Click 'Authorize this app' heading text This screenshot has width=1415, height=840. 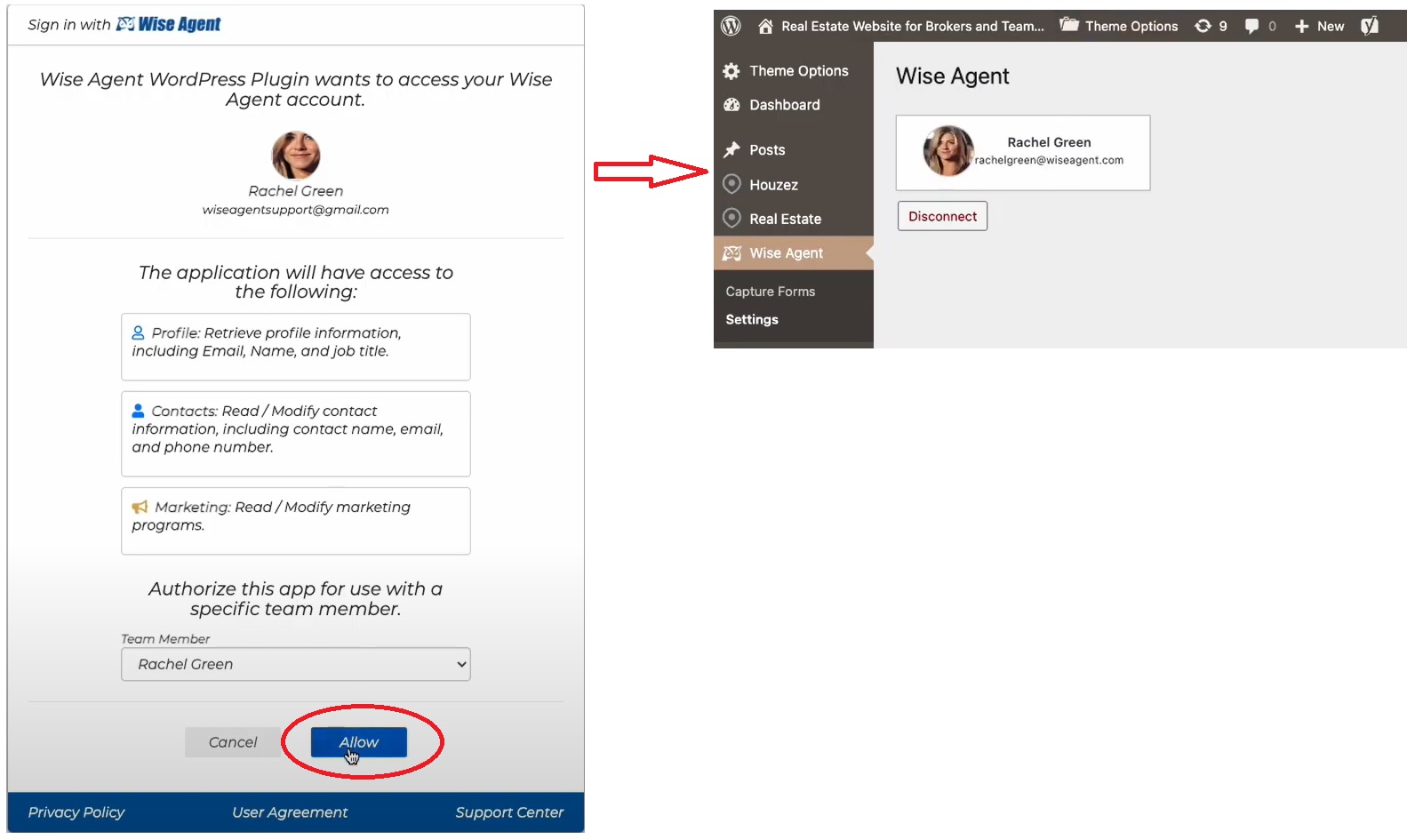coord(296,598)
